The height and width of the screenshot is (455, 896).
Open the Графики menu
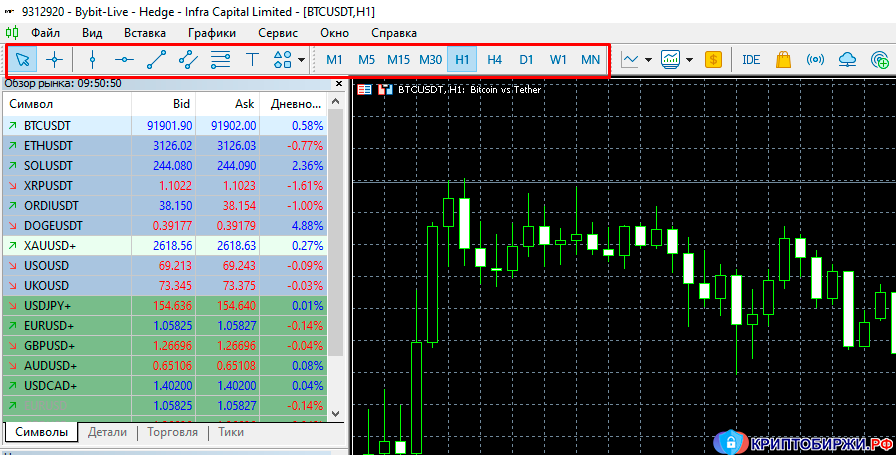tap(211, 33)
